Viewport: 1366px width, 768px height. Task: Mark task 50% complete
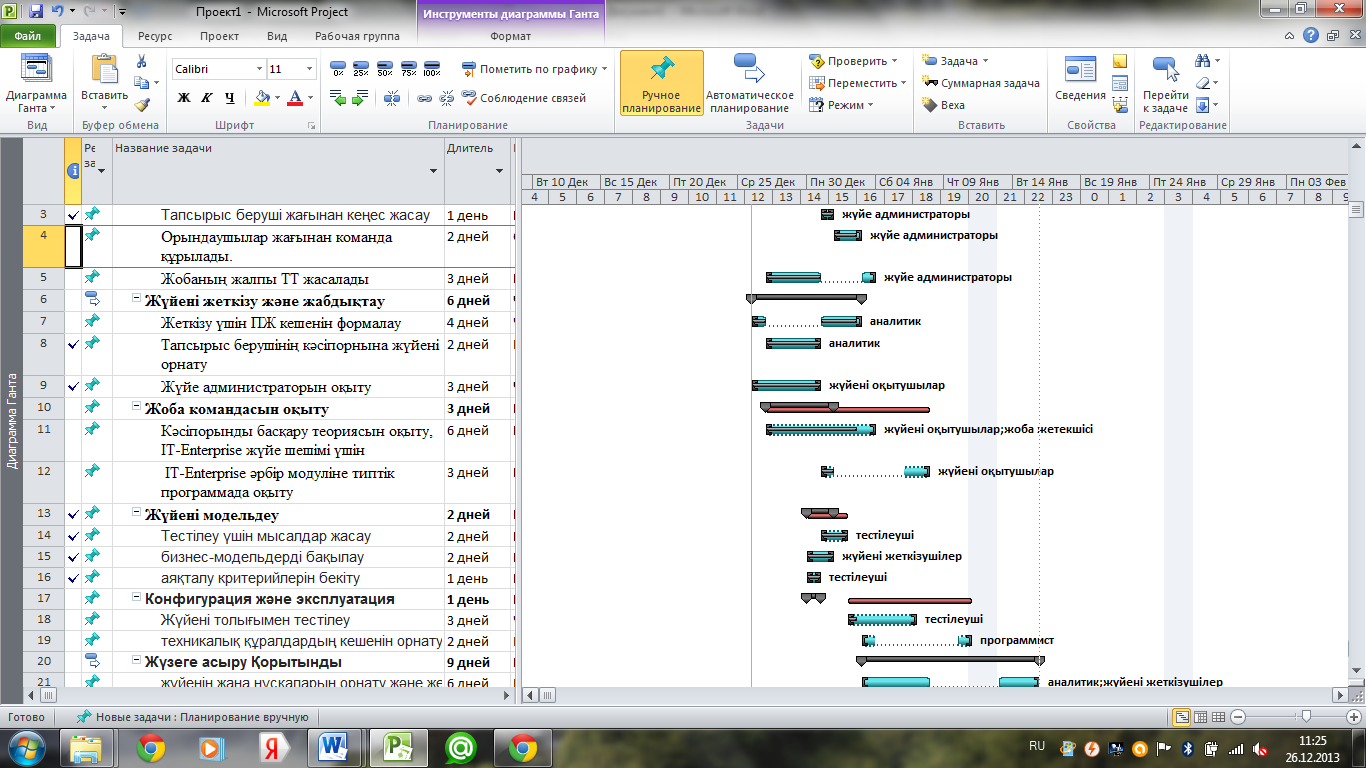(384, 69)
